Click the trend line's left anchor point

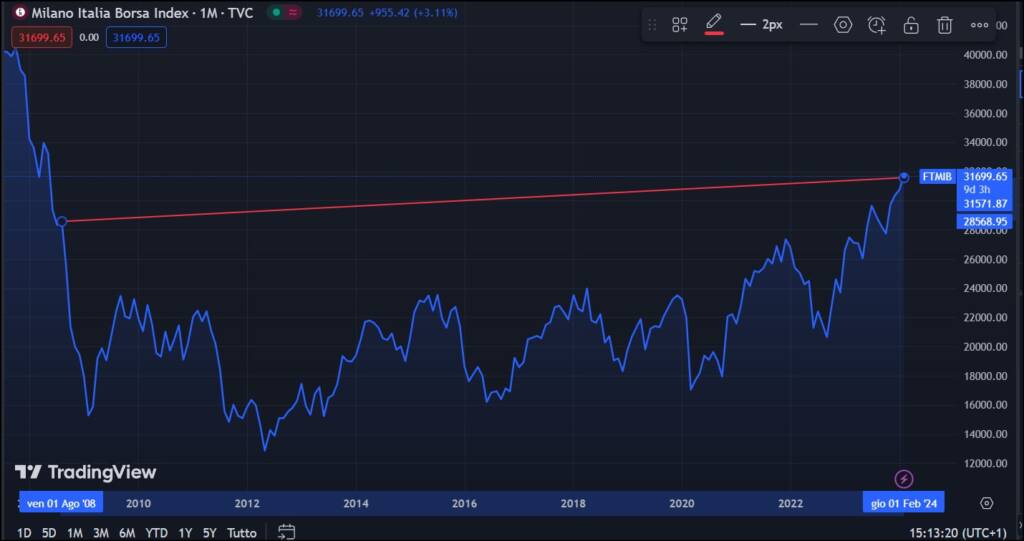point(62,221)
